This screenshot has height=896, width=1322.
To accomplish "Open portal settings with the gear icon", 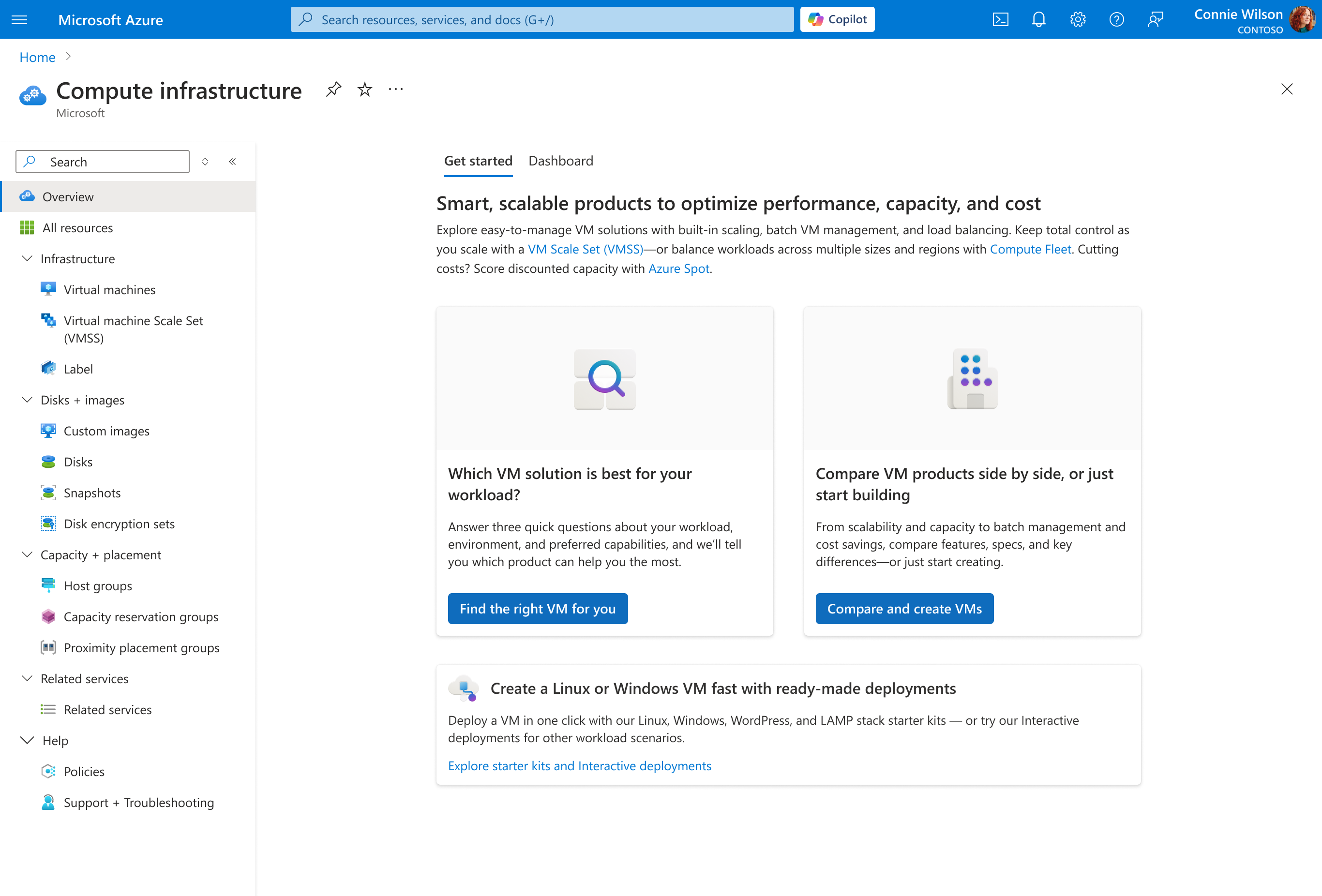I will click(x=1078, y=19).
